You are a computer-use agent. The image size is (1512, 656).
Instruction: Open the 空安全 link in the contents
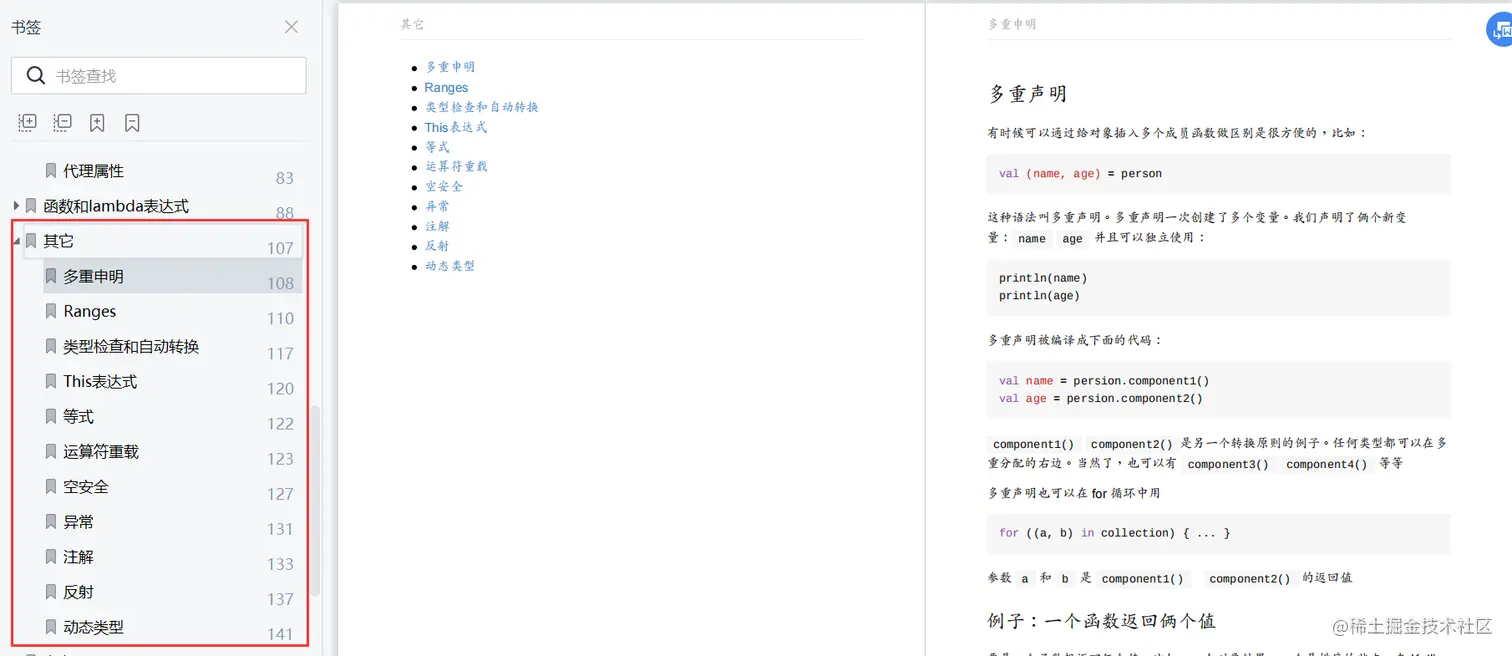click(443, 186)
